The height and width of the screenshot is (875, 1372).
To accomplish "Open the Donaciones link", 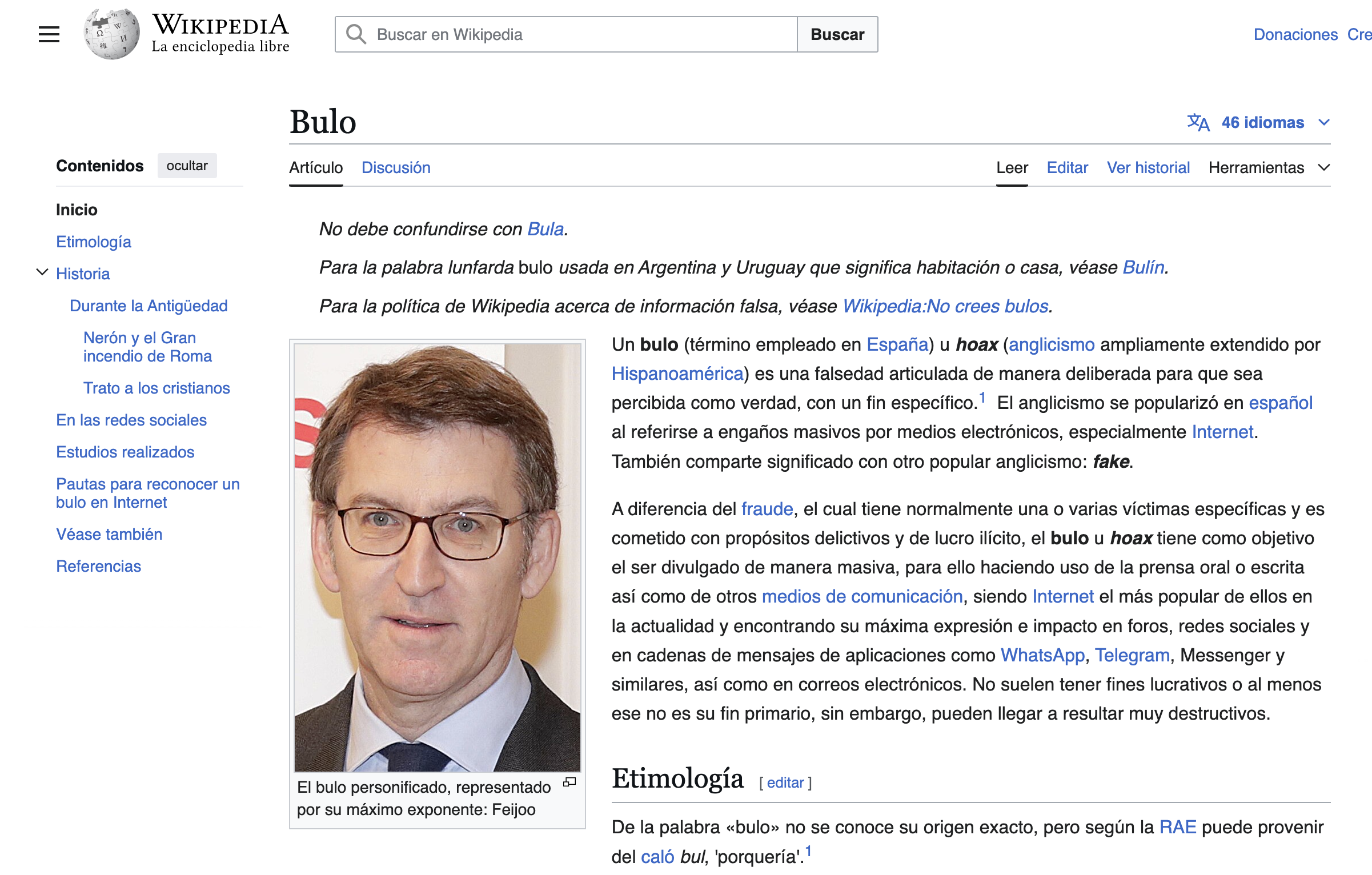I will tap(1295, 34).
